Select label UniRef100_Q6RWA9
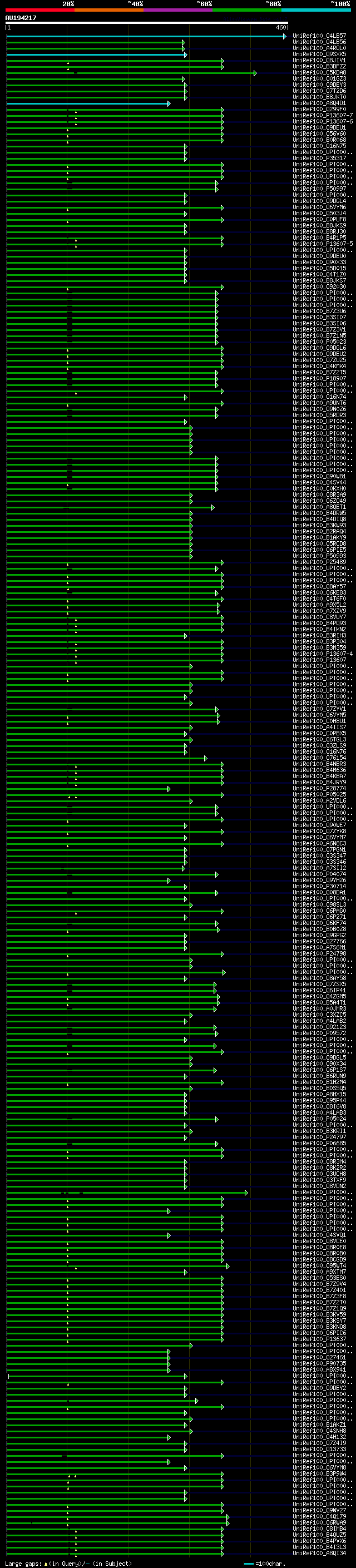 [319, 1522]
